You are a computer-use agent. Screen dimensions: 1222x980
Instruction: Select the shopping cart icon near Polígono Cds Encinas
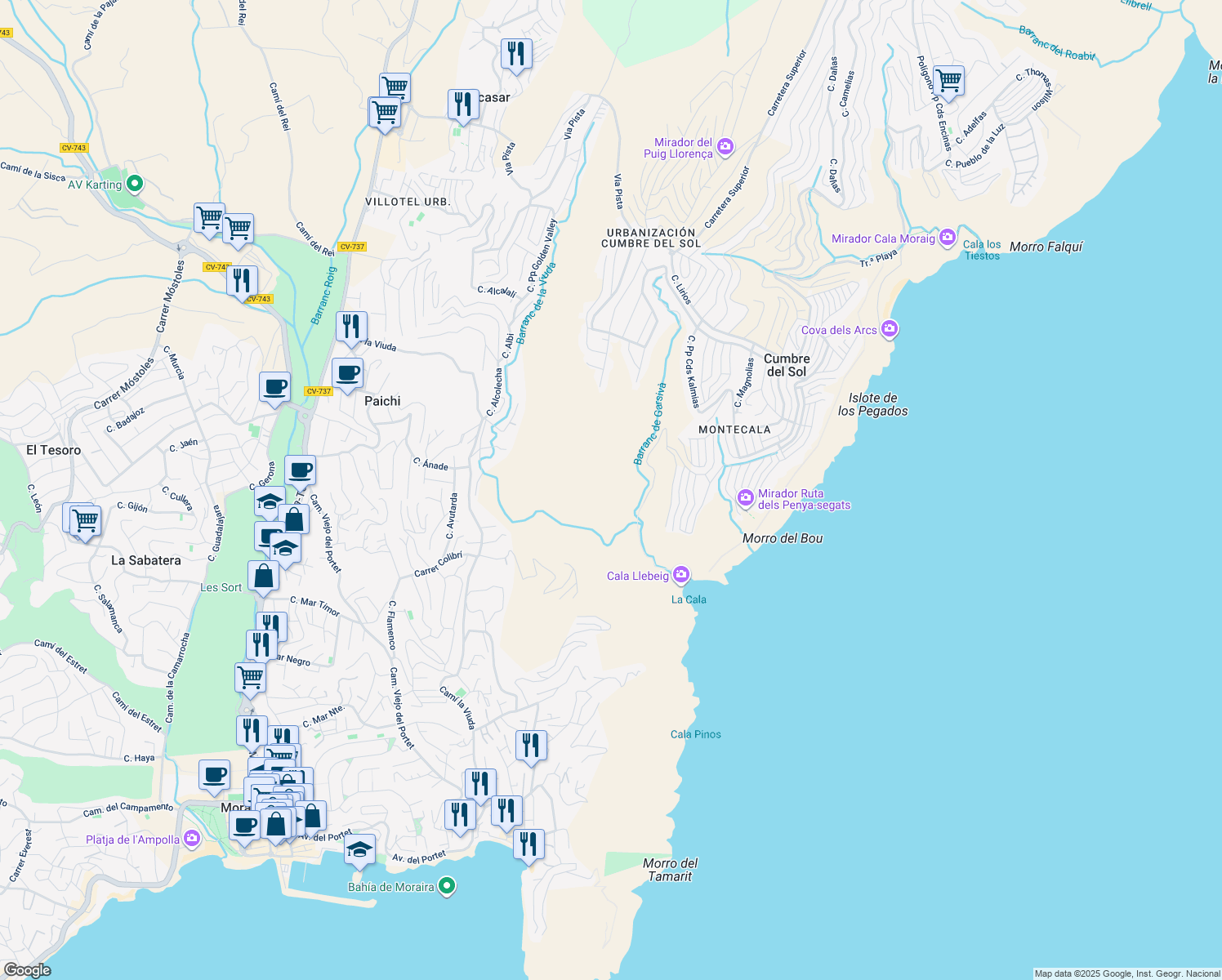click(948, 80)
